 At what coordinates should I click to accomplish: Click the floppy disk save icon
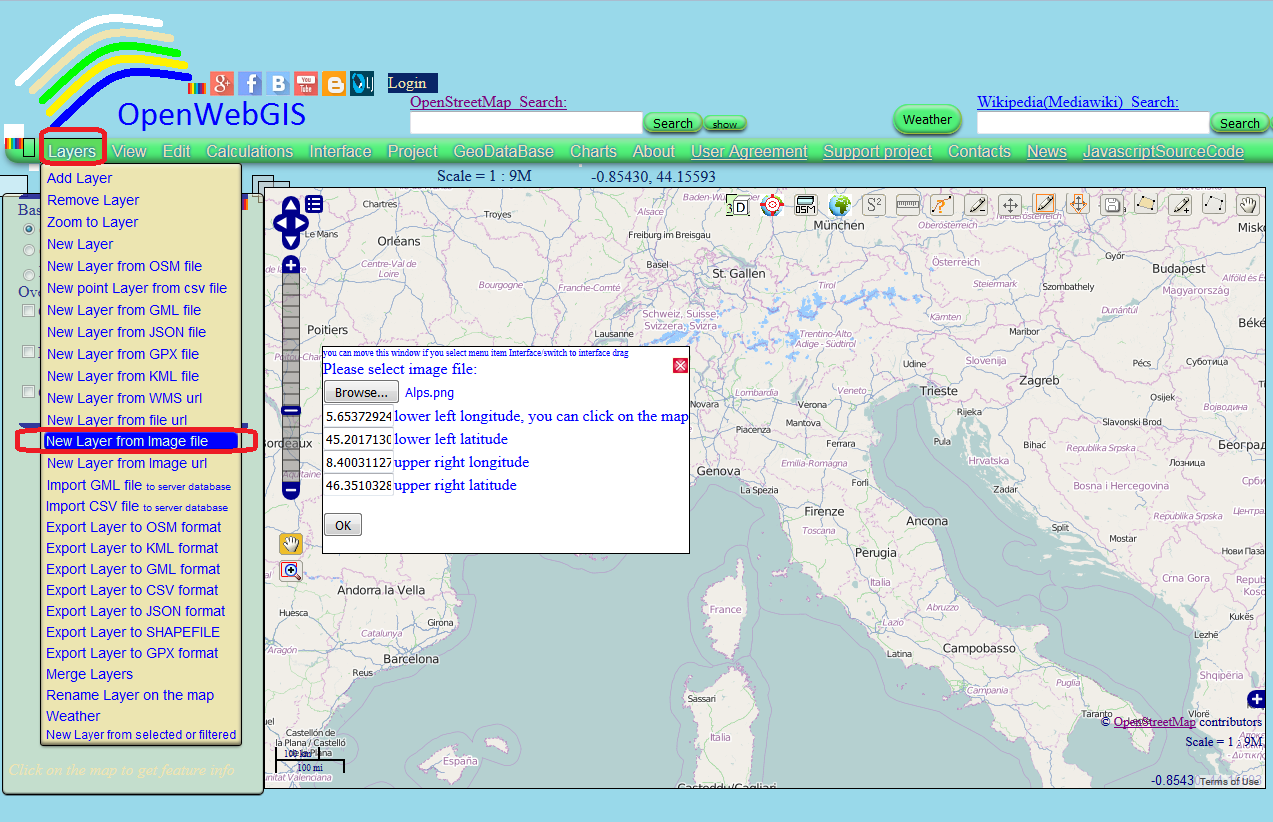point(1112,205)
